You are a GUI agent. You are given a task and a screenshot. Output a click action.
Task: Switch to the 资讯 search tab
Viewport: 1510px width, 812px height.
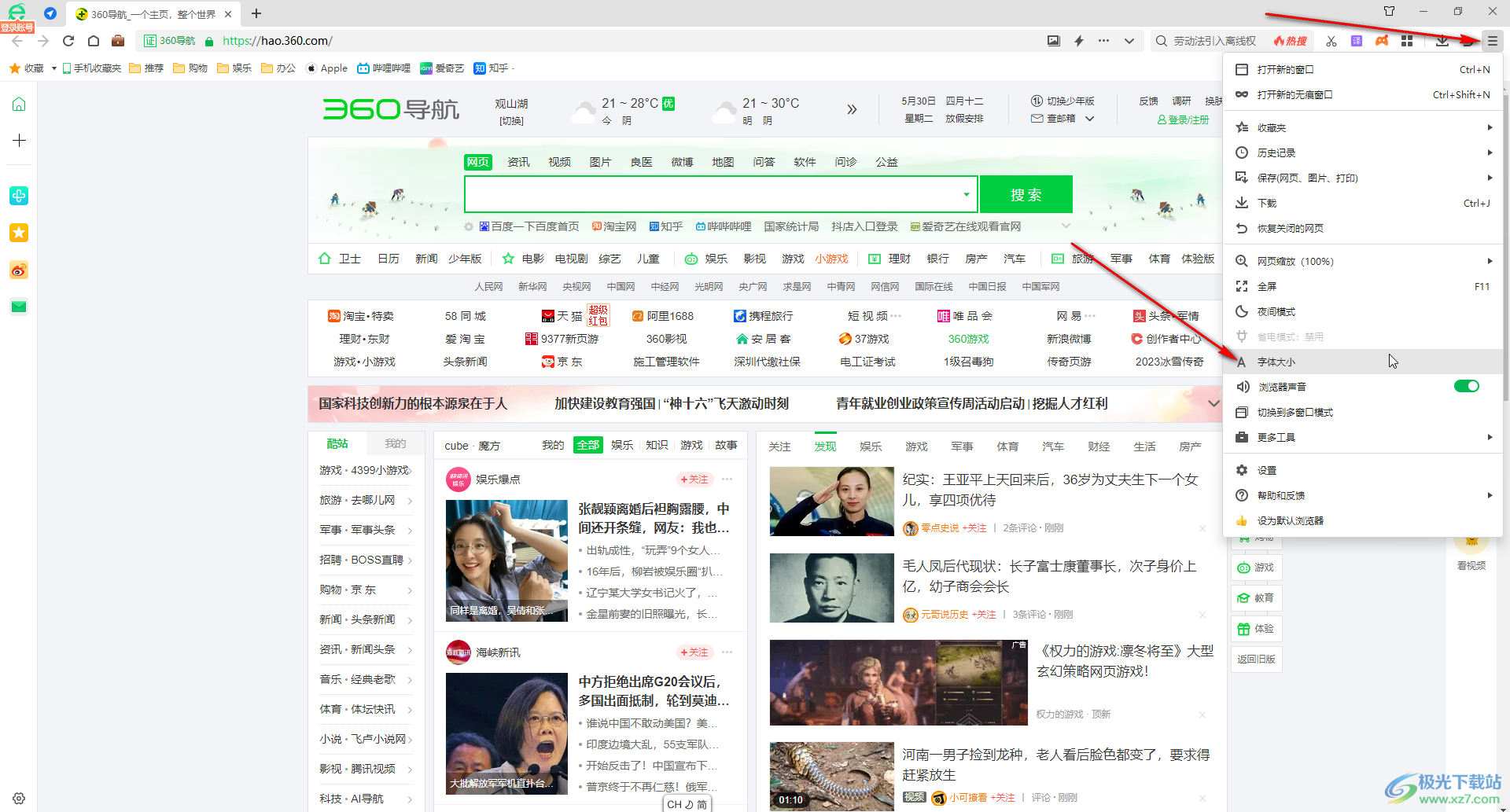click(x=518, y=162)
